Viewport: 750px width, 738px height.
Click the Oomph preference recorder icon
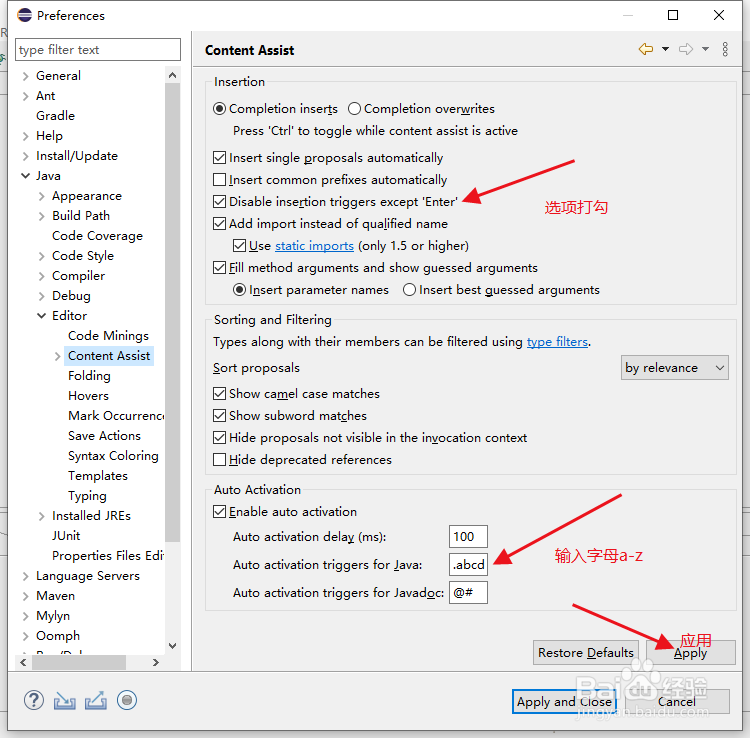coord(127,700)
